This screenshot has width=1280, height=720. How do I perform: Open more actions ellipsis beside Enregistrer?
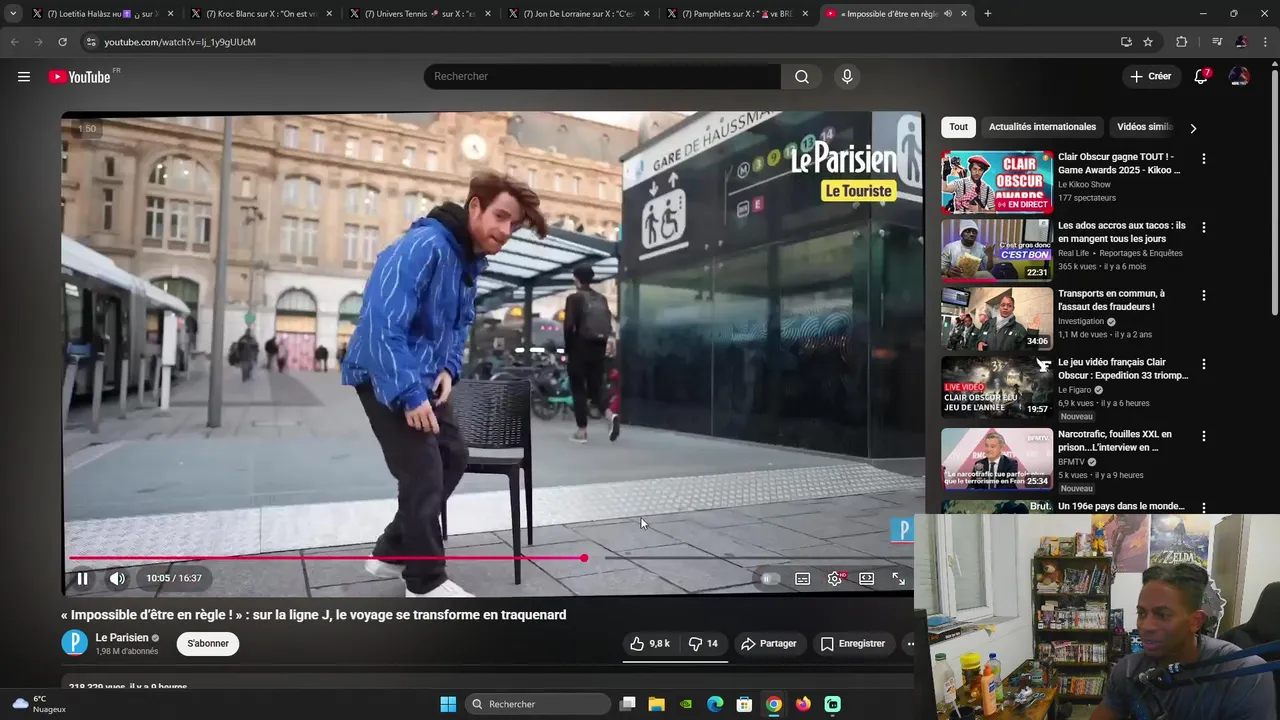coord(908,644)
